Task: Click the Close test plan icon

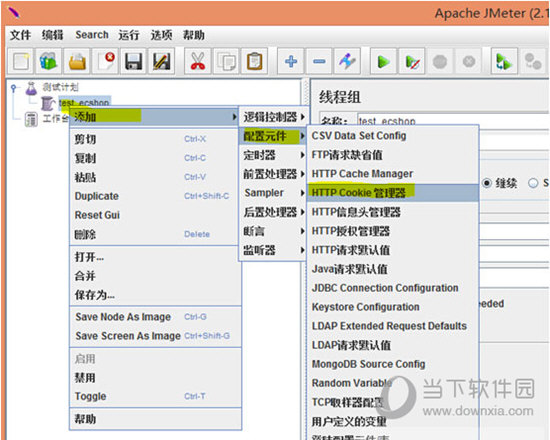Action: [x=105, y=61]
